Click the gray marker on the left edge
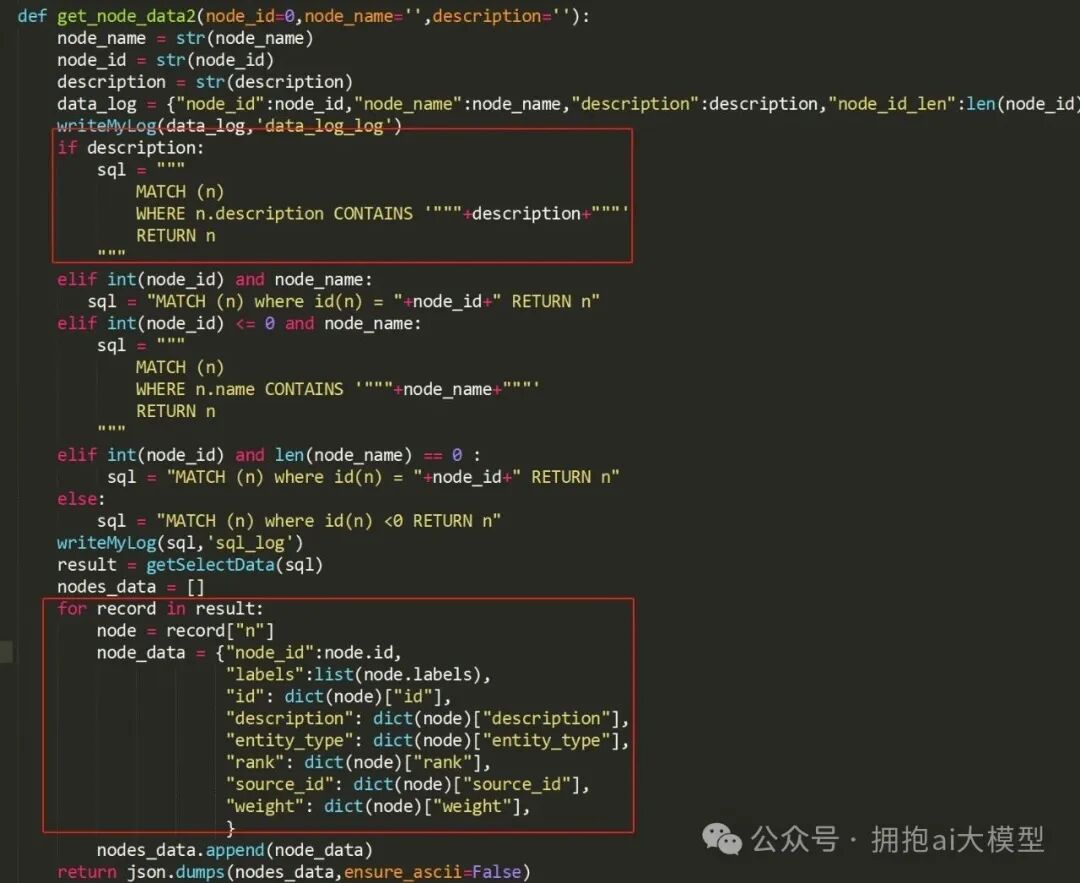Image resolution: width=1080 pixels, height=883 pixels. 7,650
